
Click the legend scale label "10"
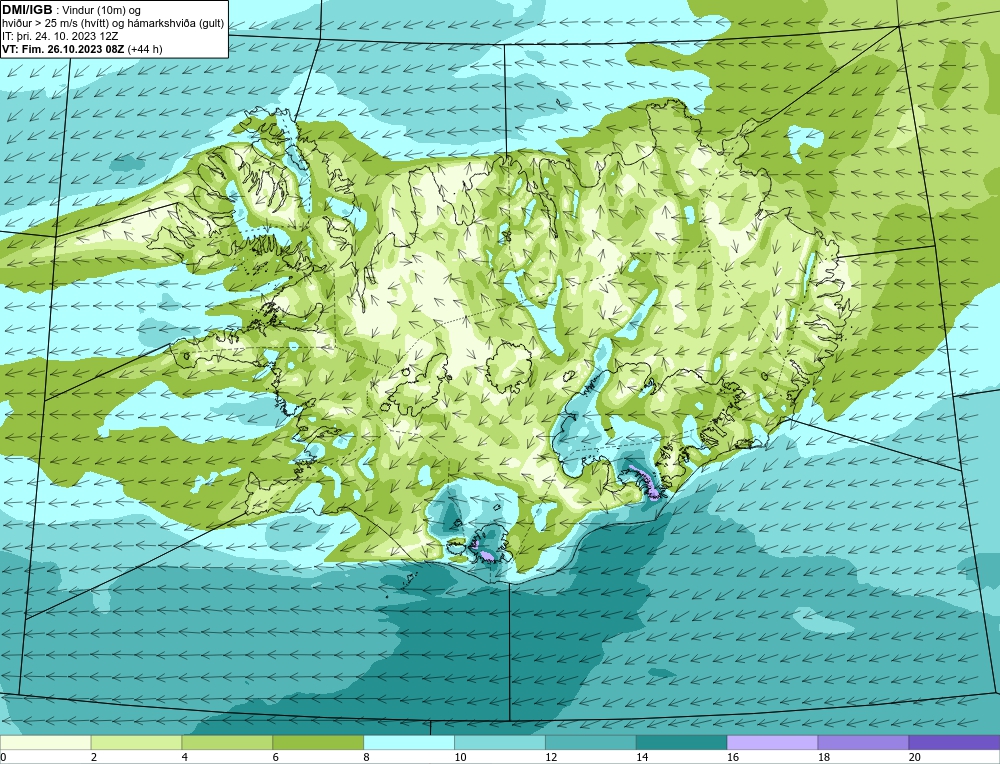tap(460, 757)
